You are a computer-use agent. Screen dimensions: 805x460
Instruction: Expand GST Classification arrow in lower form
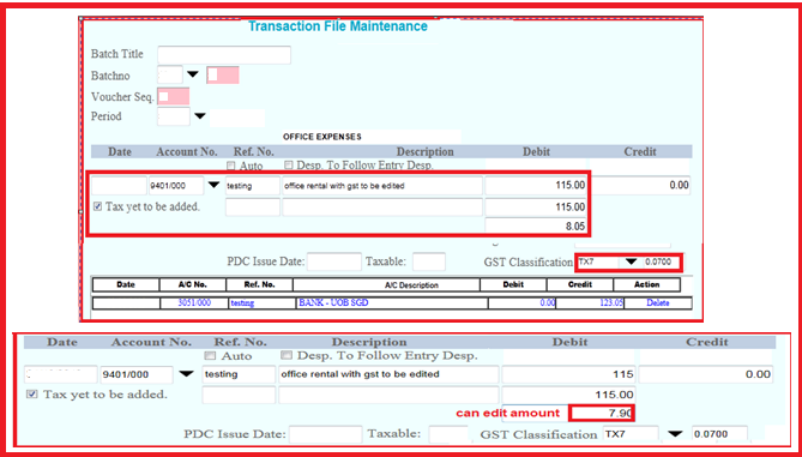674,434
